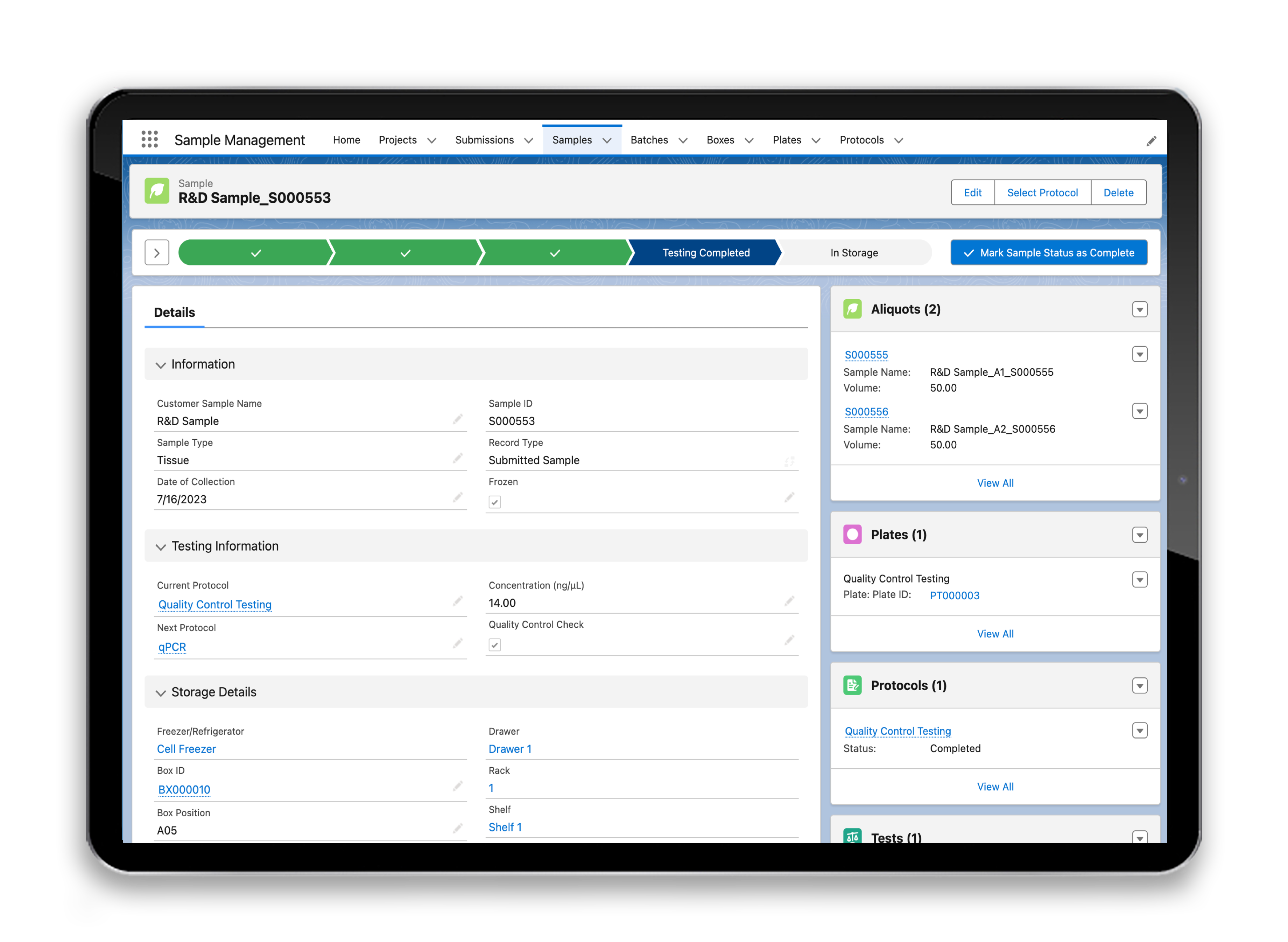Open Aliquots panel actions dropdown
This screenshot has height=942, width=1288.
coord(1139,310)
